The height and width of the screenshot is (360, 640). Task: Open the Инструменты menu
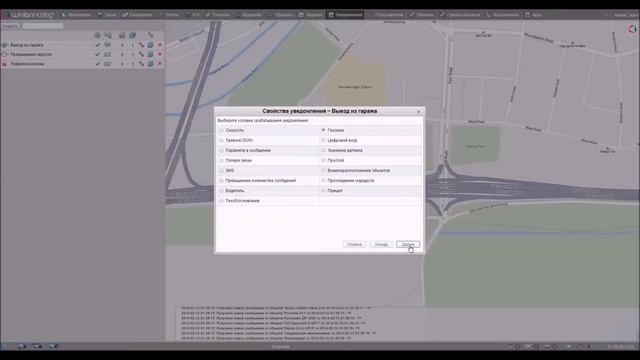(x=502, y=15)
